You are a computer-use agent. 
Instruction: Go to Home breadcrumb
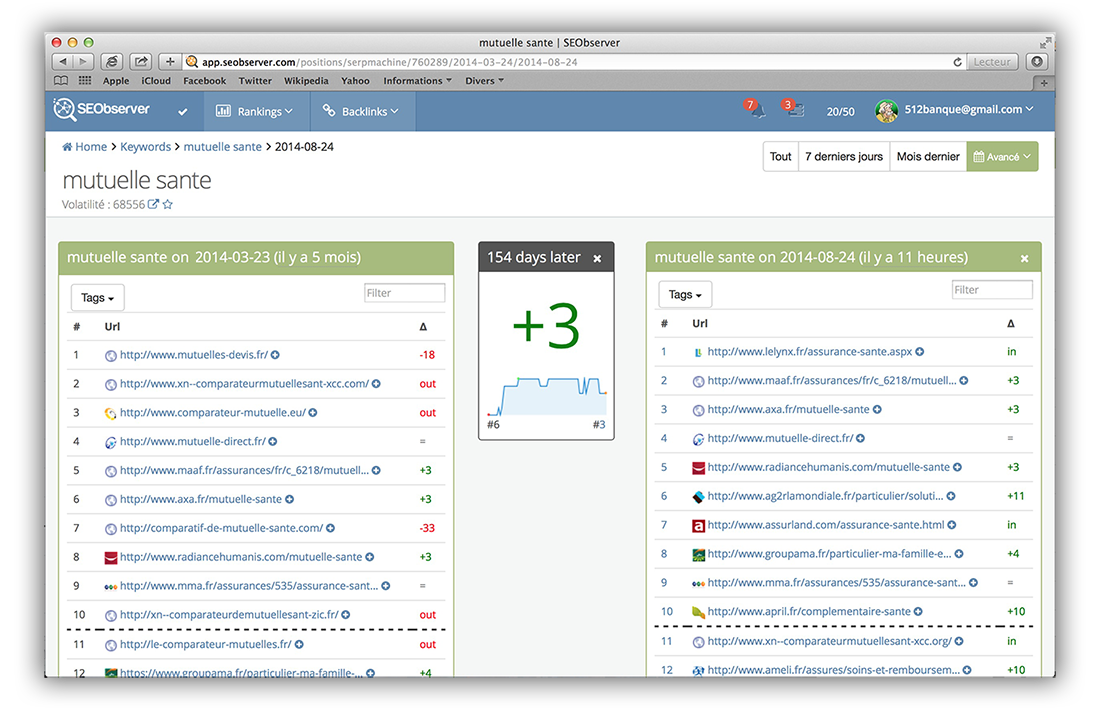click(x=85, y=147)
